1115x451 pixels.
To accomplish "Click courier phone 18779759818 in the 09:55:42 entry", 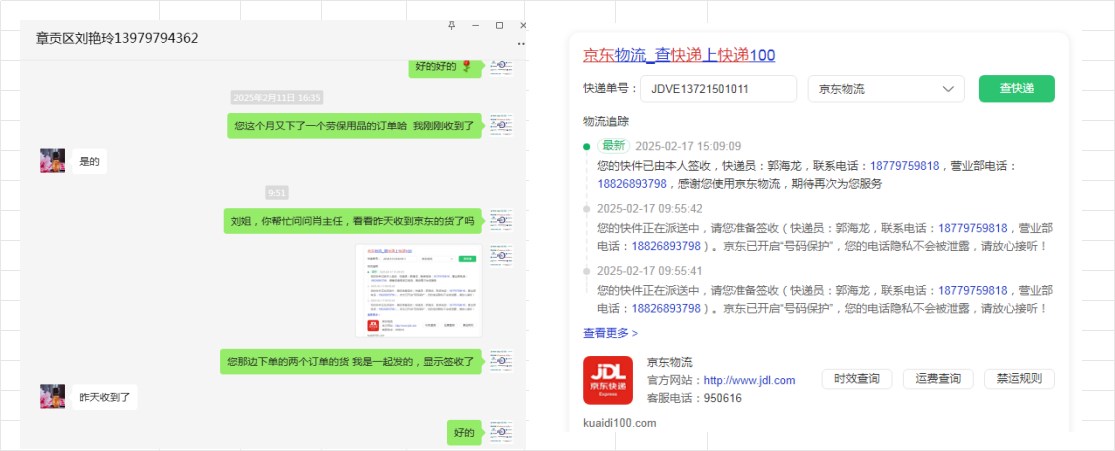I will 973,228.
